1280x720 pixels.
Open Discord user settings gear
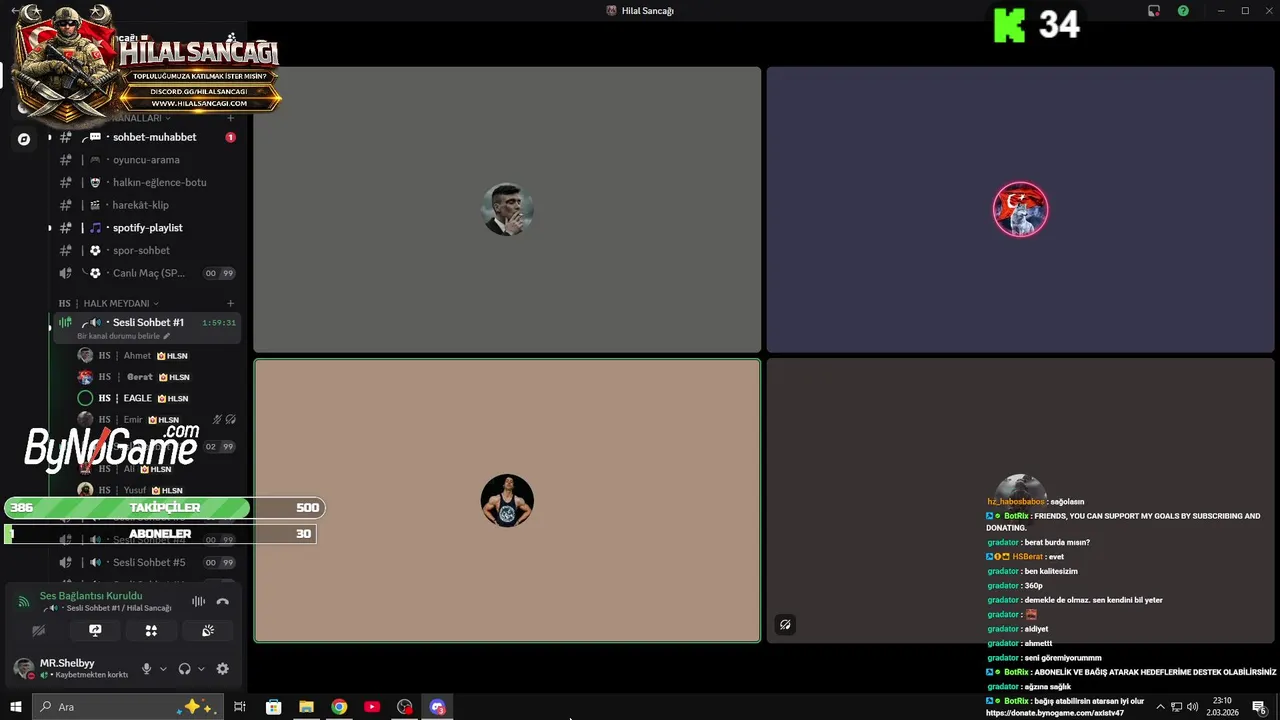pyautogui.click(x=222, y=669)
